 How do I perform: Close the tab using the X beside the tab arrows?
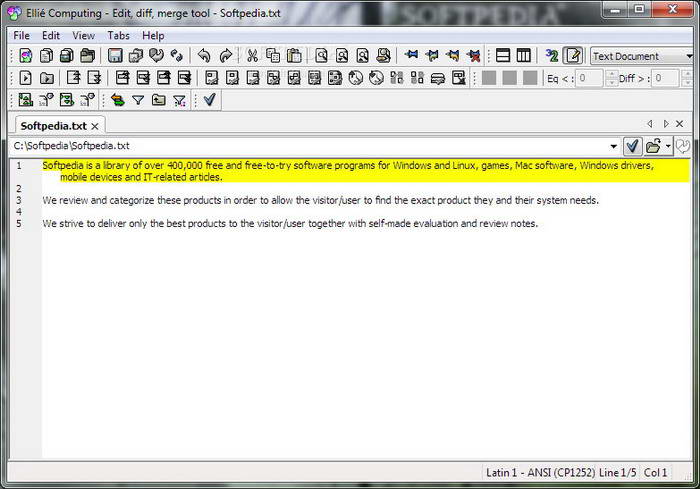point(679,124)
